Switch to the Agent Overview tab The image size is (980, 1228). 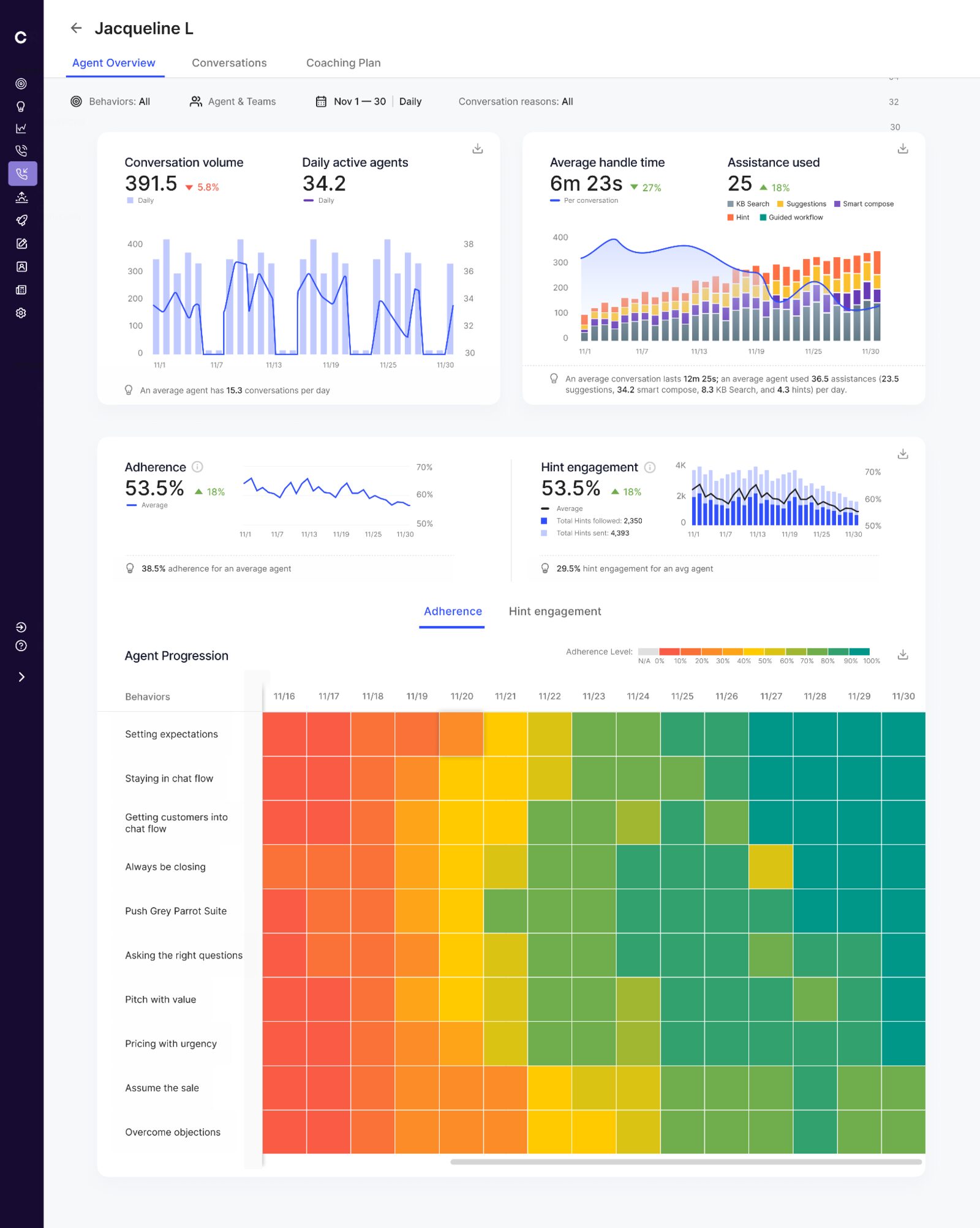pyautogui.click(x=114, y=63)
